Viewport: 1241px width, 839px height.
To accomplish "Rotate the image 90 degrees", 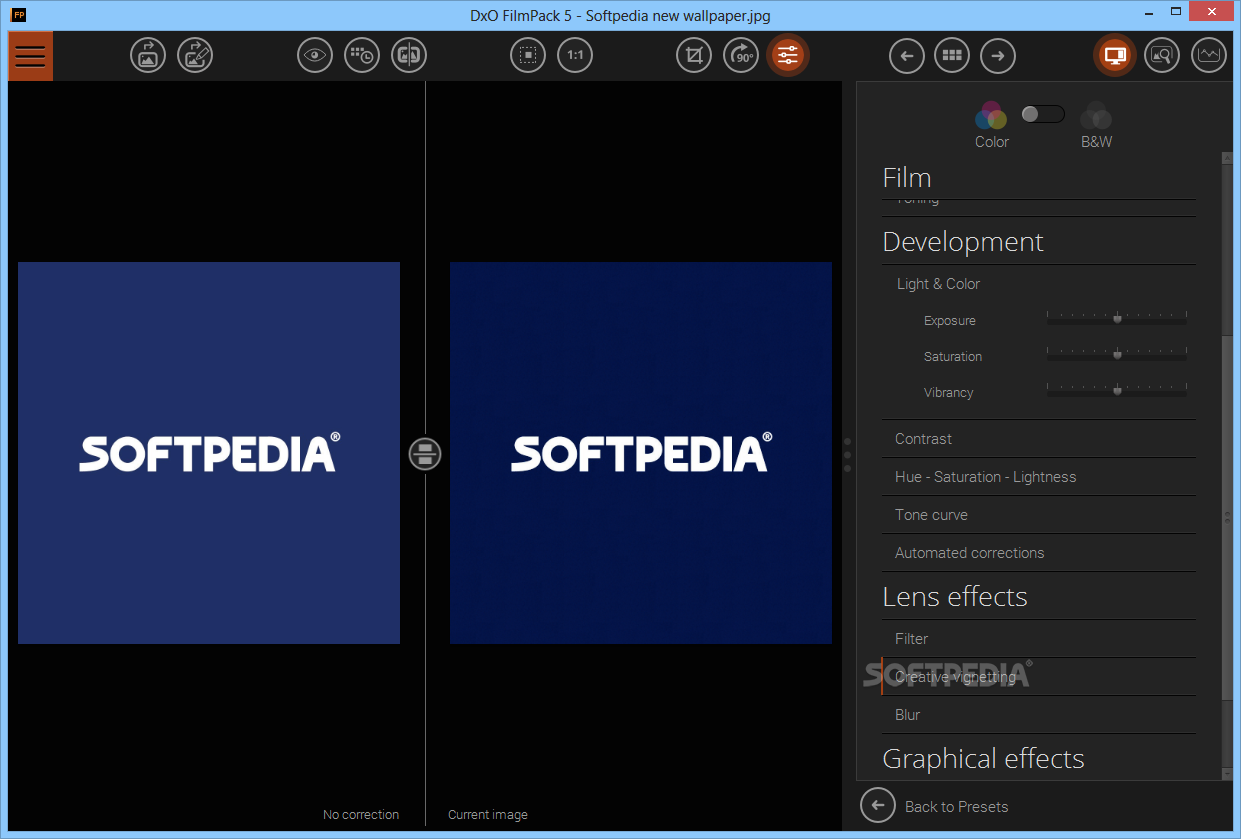I will (741, 55).
